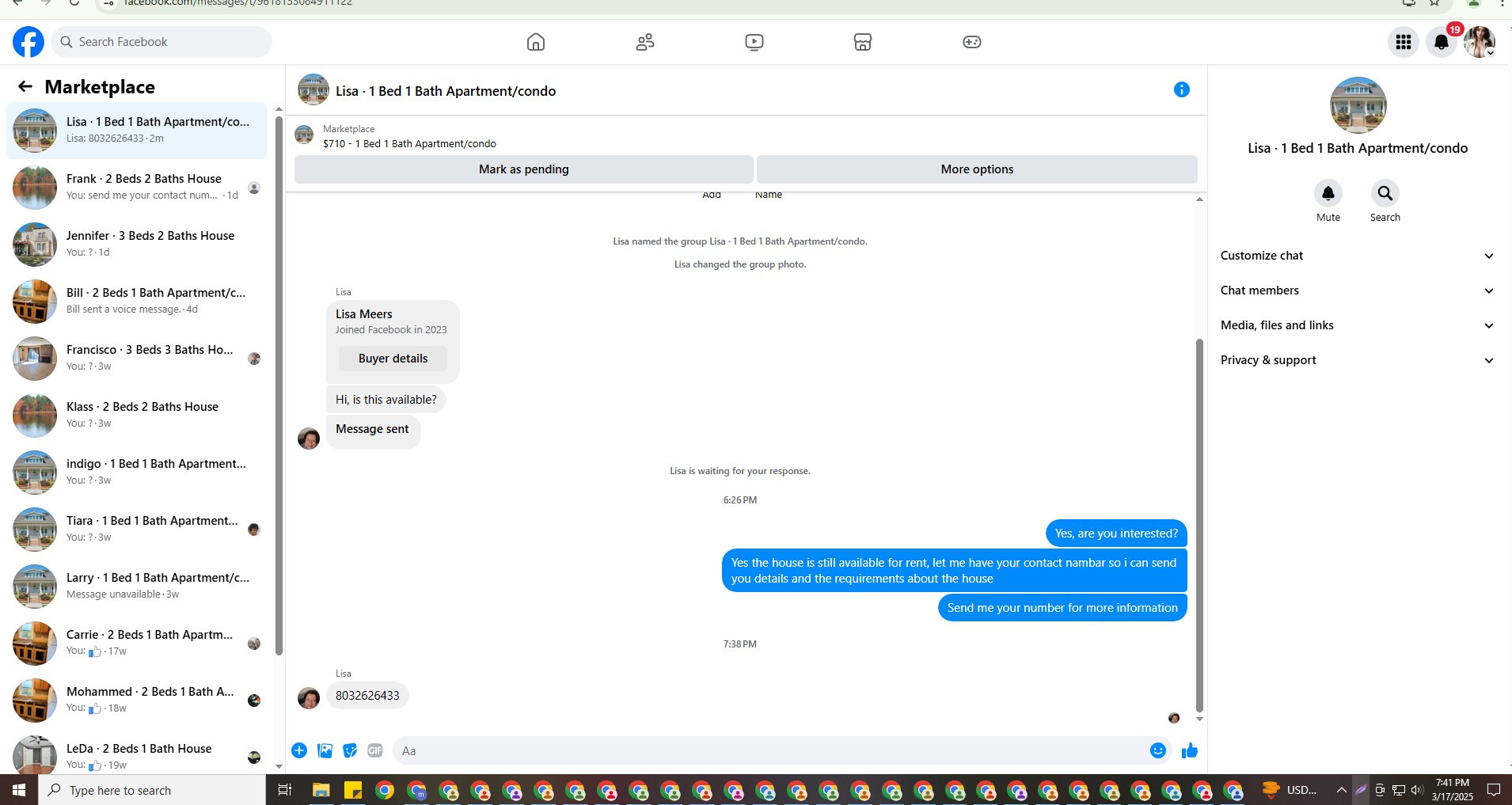Image resolution: width=1512 pixels, height=805 pixels.
Task: Click the More options button
Action: [x=977, y=169]
